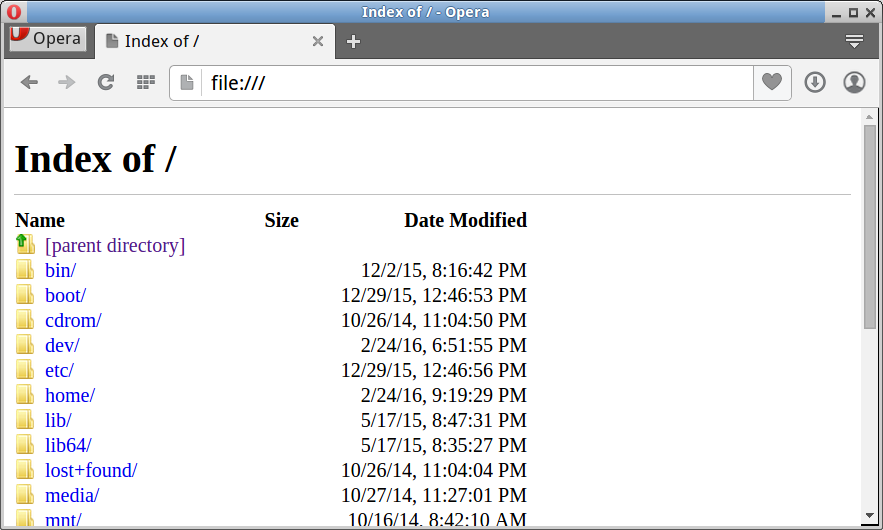883x530 pixels.
Task: Open the downloads button
Action: (x=815, y=82)
